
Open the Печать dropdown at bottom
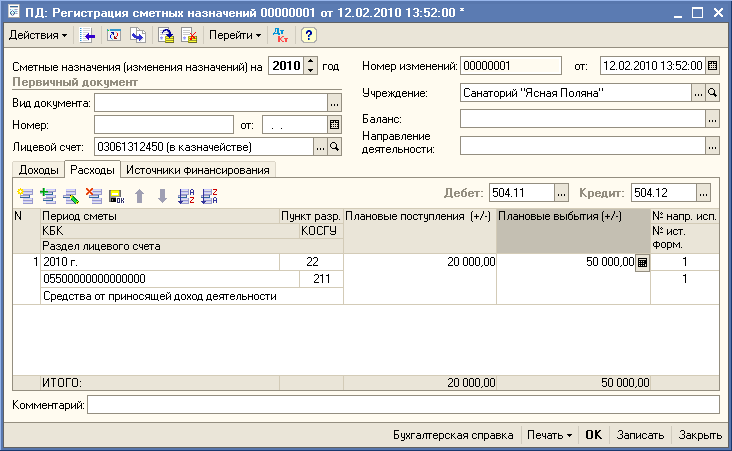pos(550,435)
